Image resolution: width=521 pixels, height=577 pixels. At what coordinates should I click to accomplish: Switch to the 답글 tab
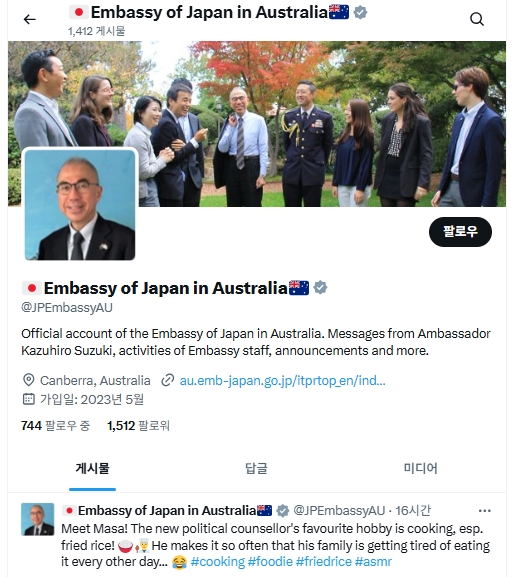coord(256,468)
